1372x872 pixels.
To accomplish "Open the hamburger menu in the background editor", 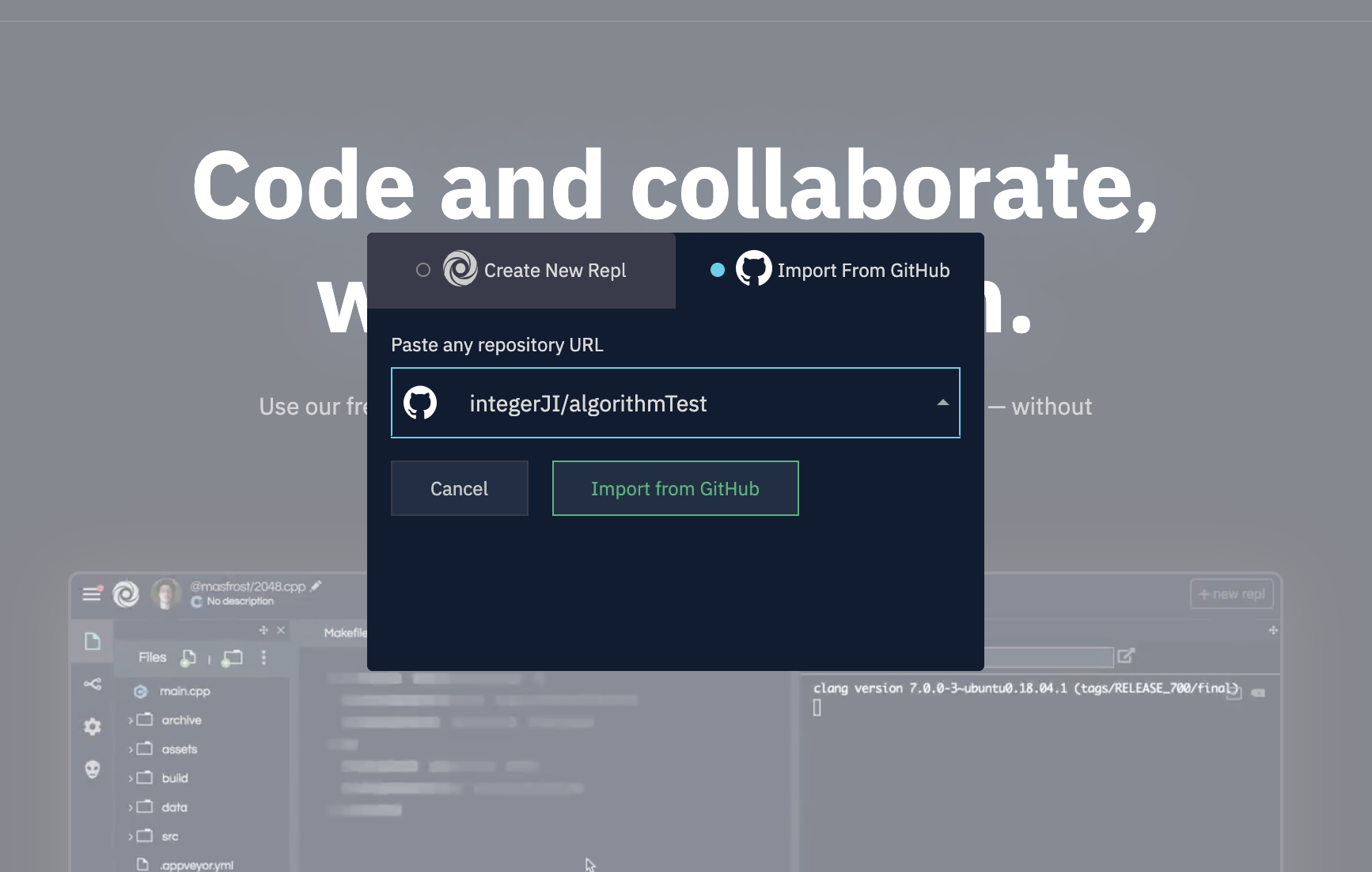I will [92, 593].
